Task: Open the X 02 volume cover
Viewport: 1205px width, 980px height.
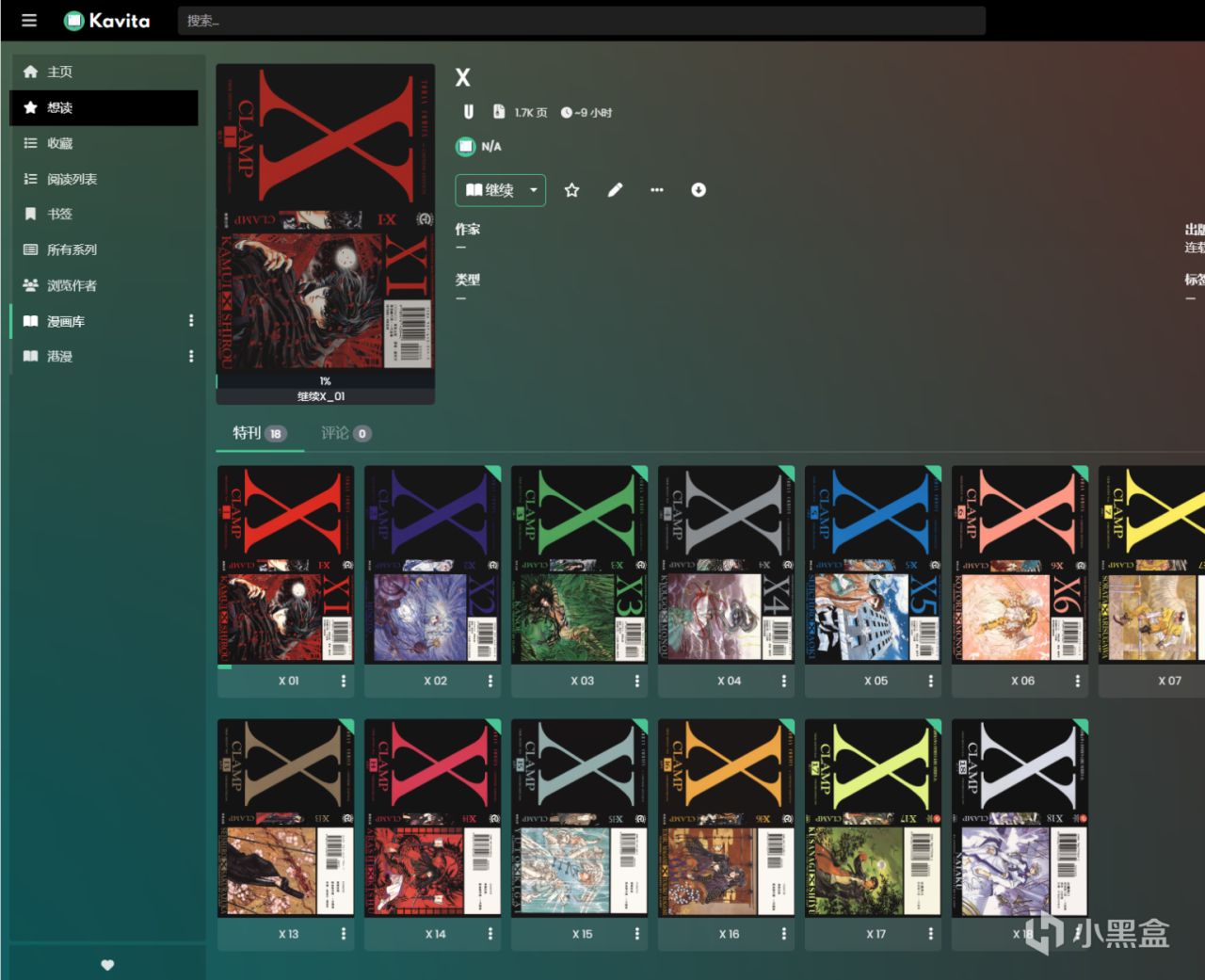Action: tap(433, 565)
